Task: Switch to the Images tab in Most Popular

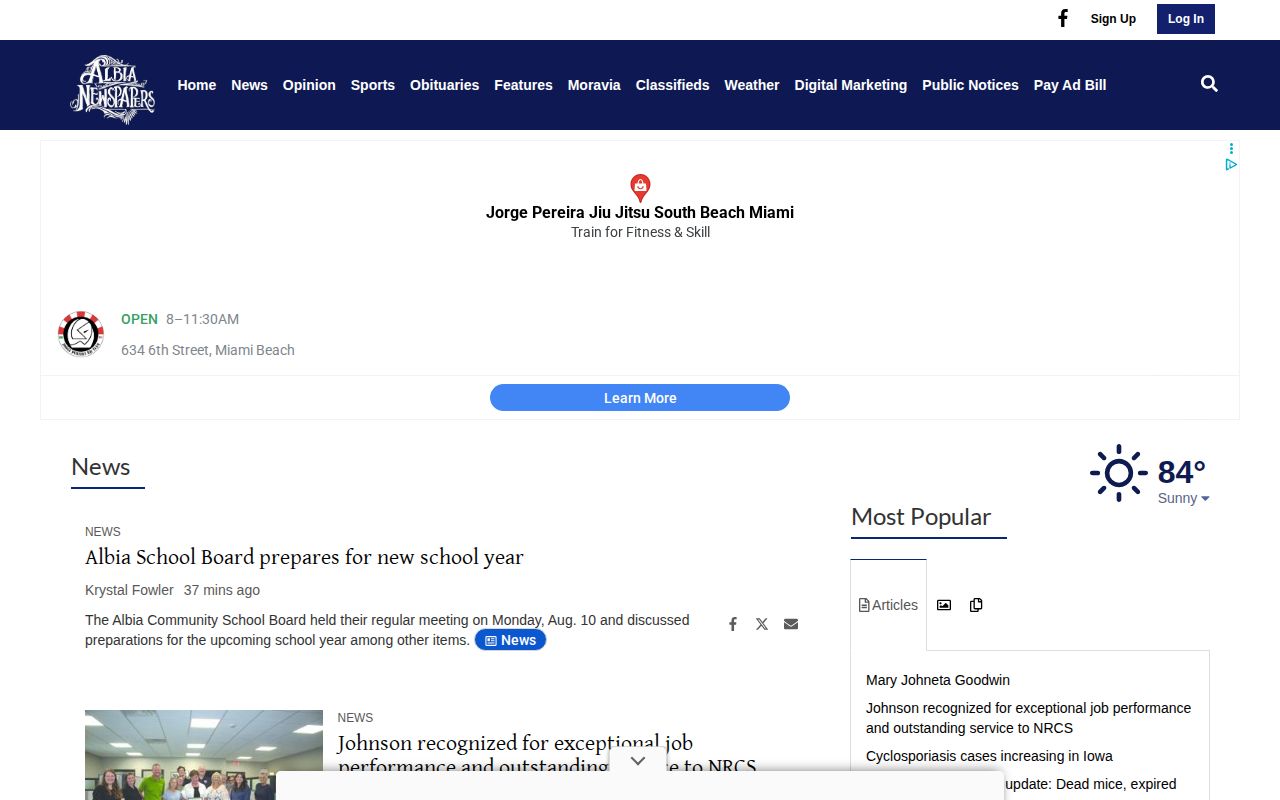Action: coord(944,605)
